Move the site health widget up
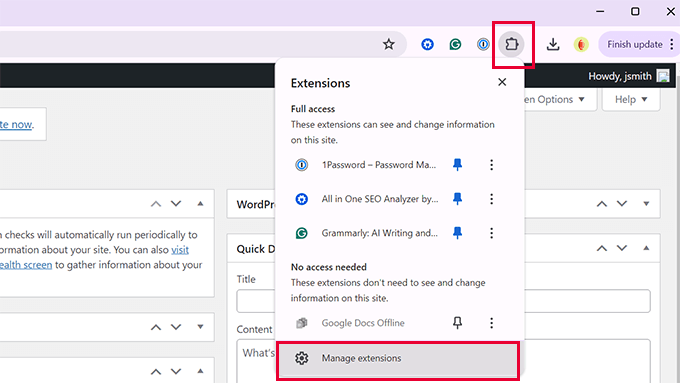This screenshot has height=383, width=680. pyautogui.click(x=156, y=204)
